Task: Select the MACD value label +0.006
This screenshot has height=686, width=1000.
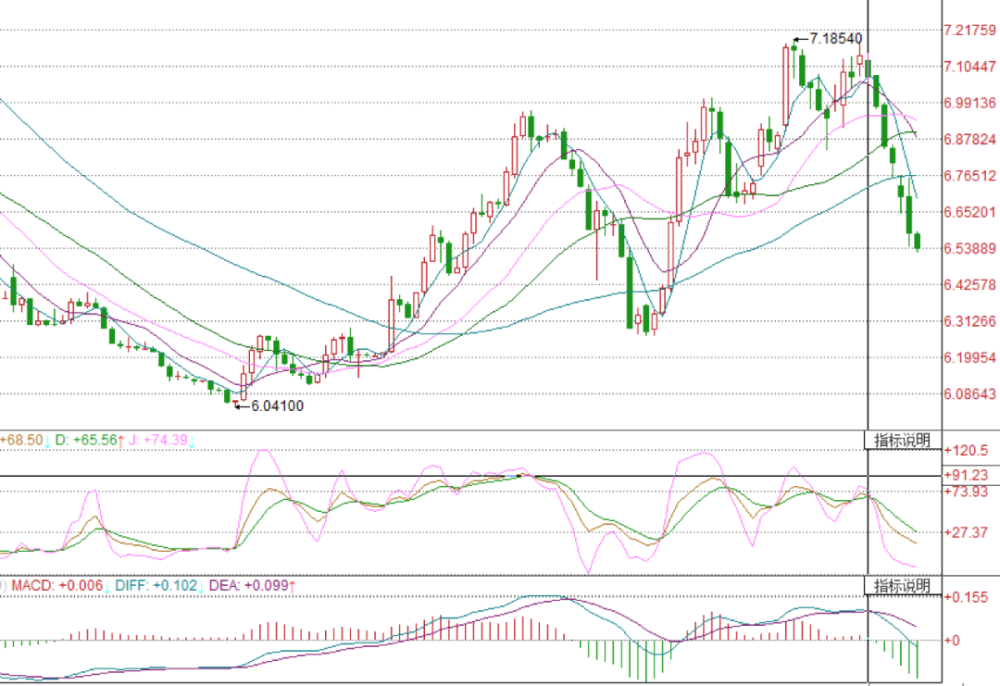Action: [x=80, y=585]
